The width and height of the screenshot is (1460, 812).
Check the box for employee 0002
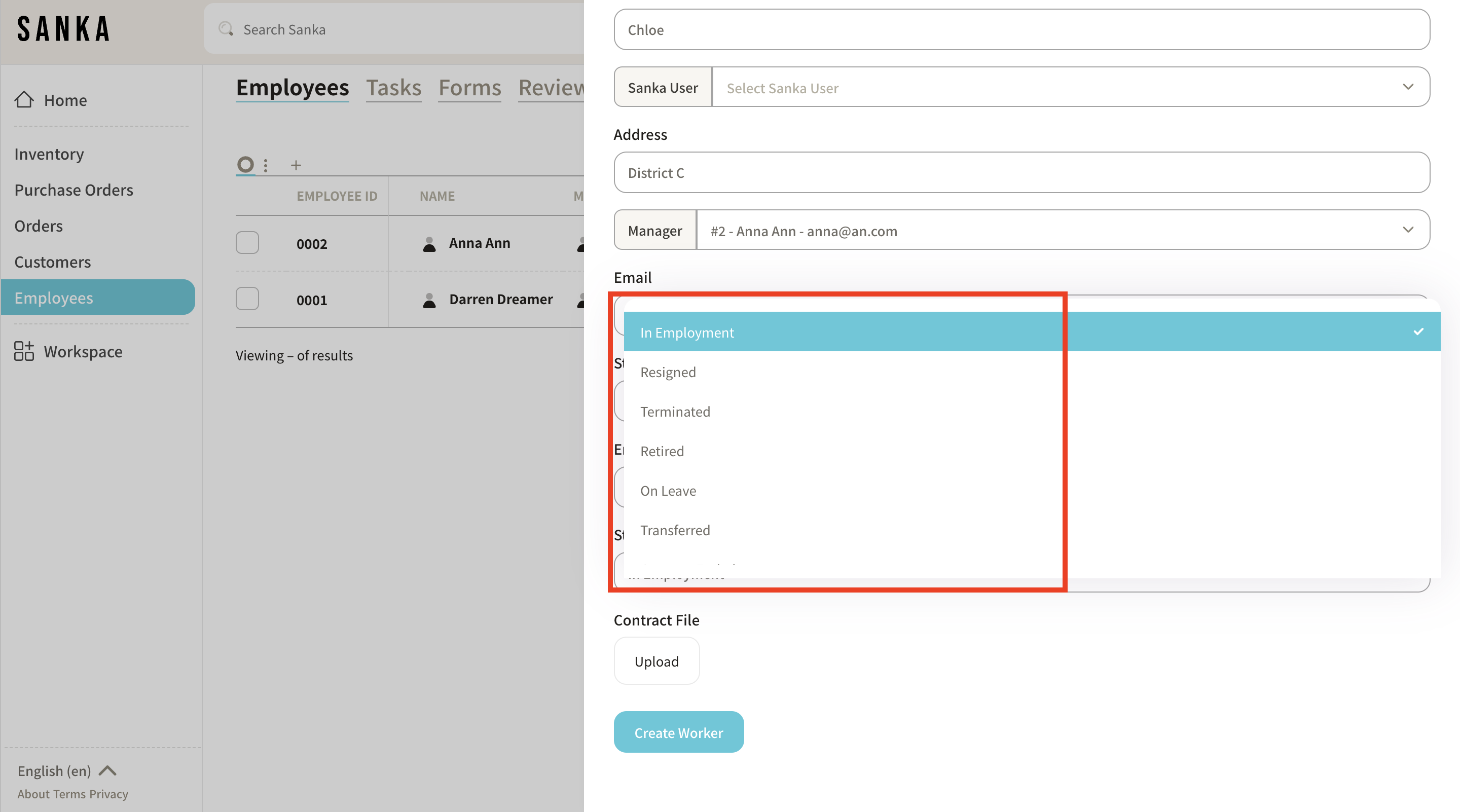[247, 242]
